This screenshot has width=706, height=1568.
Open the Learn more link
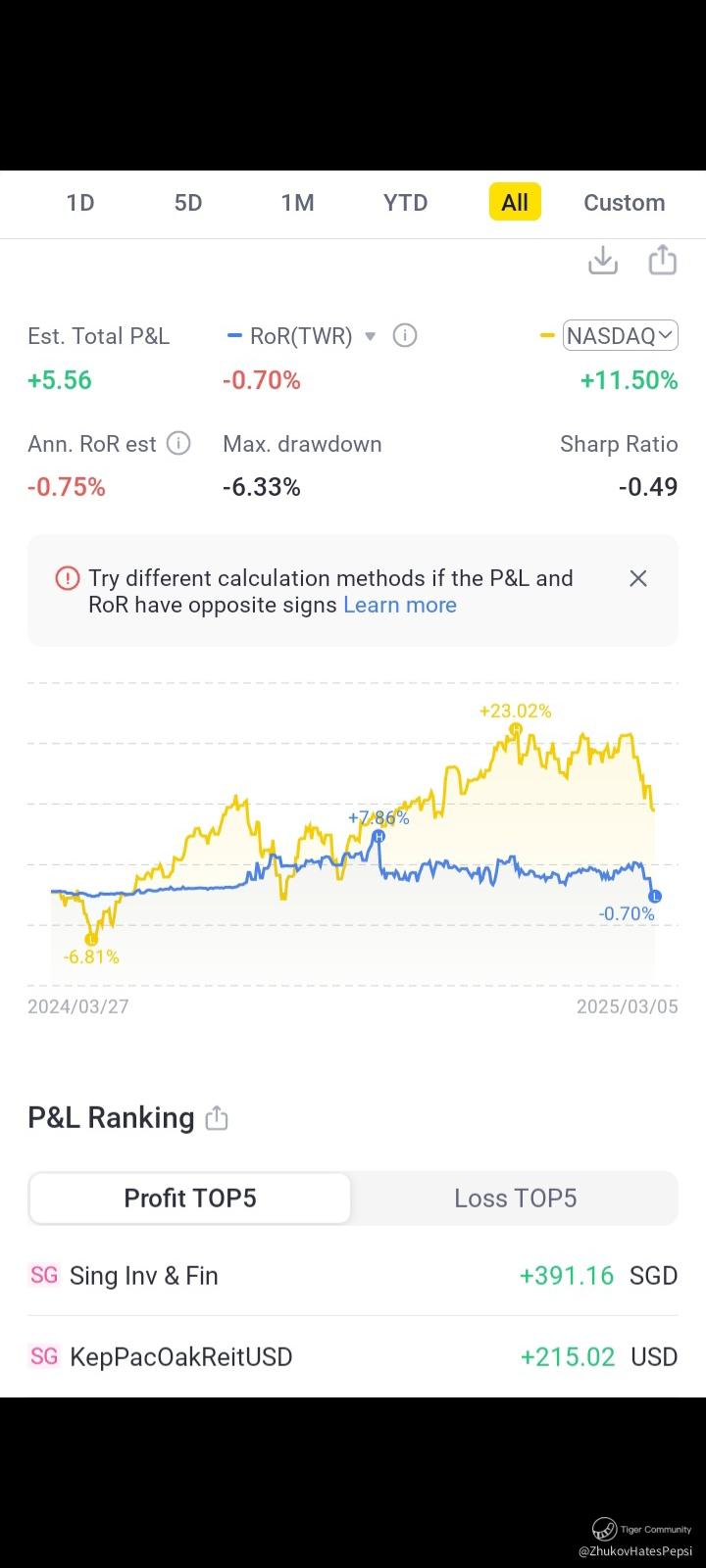tap(400, 605)
